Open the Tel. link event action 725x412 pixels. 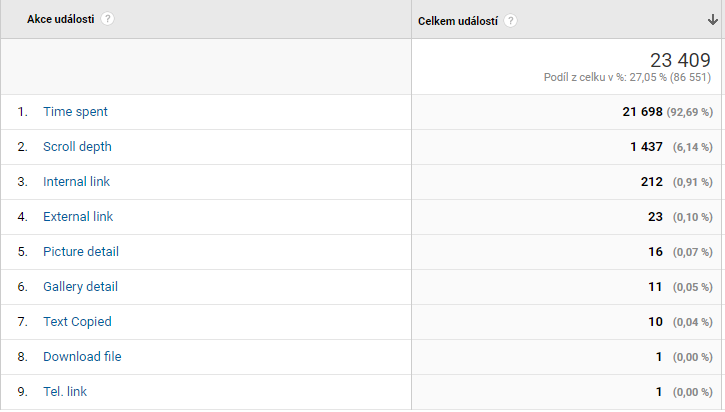click(65, 392)
